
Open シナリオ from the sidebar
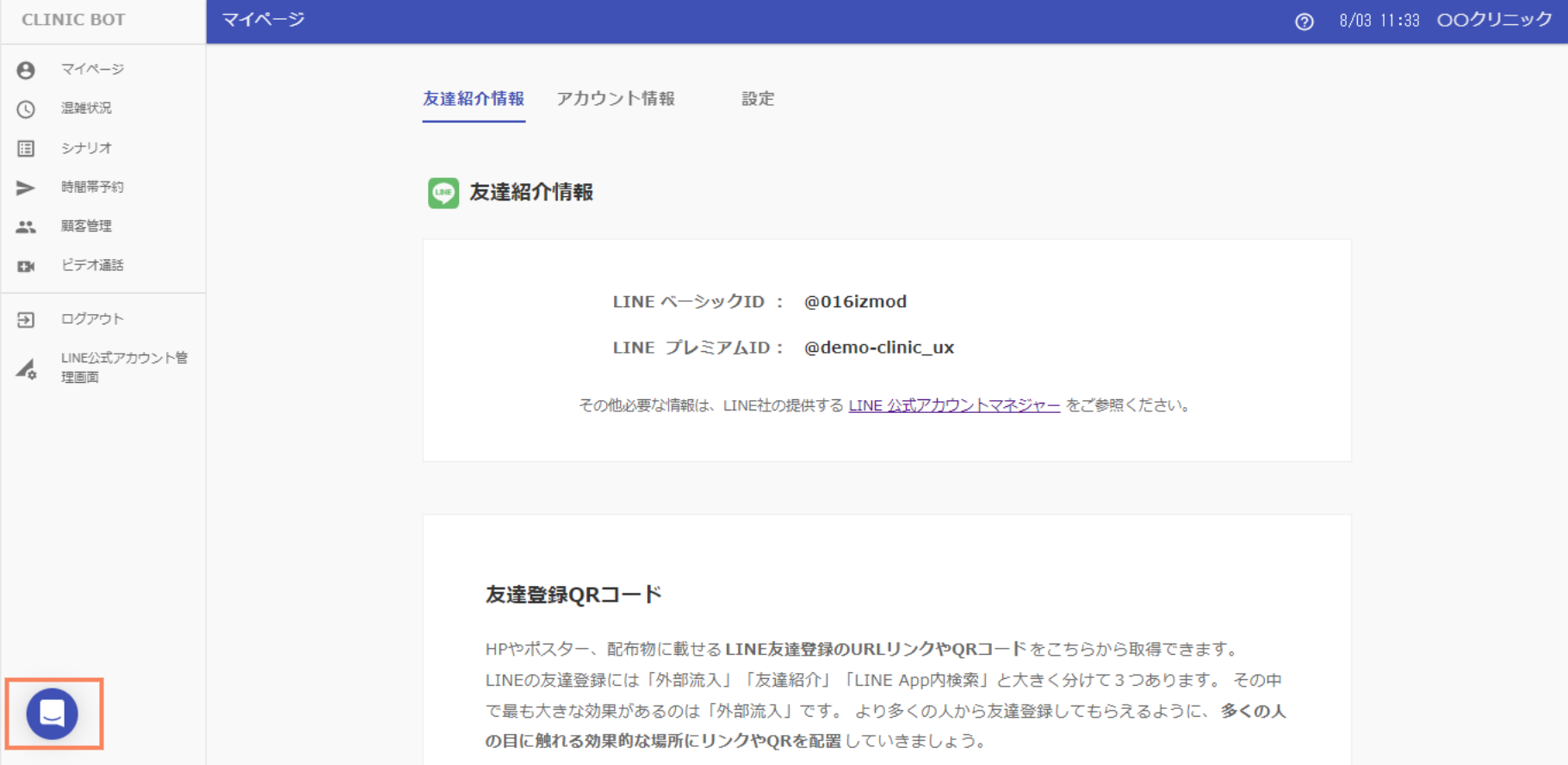tap(86, 147)
